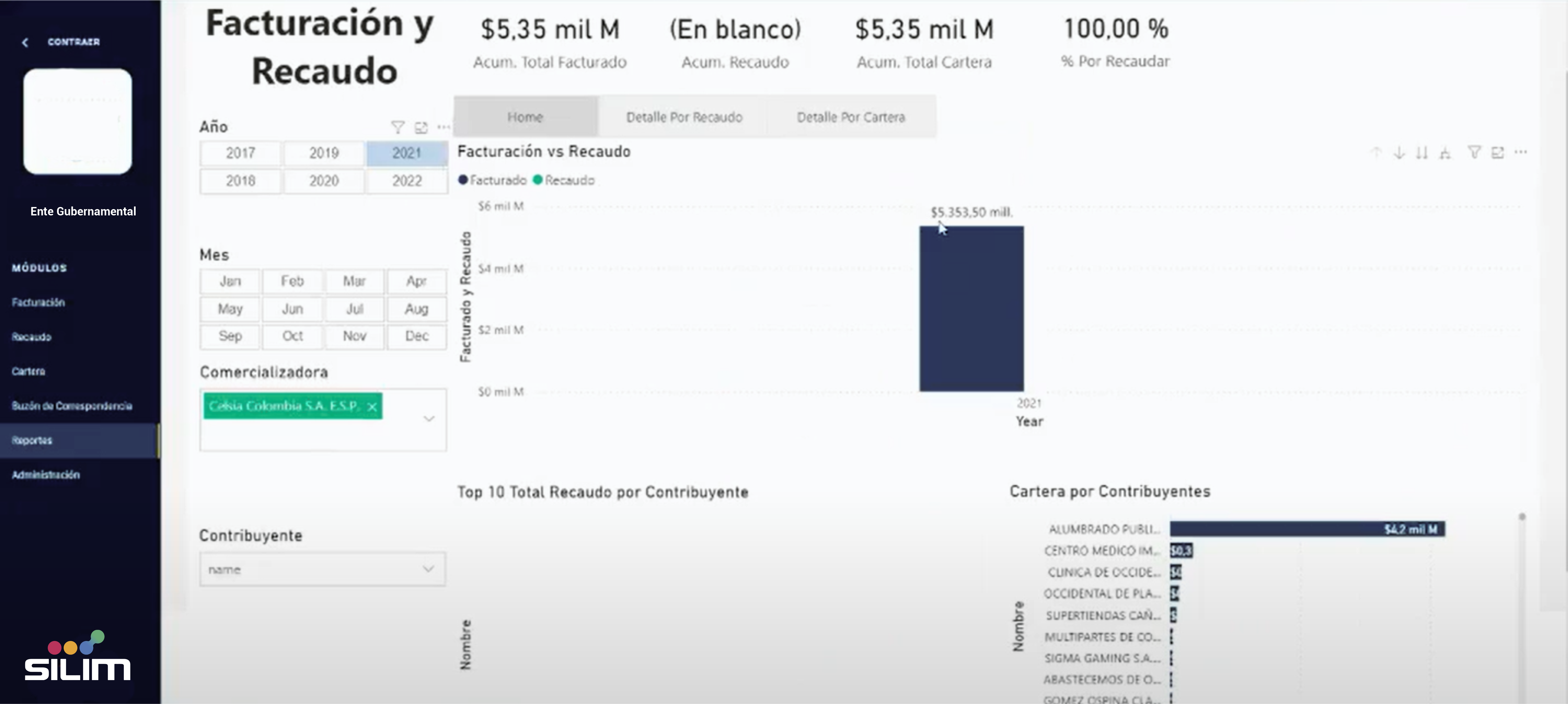Image resolution: width=1568 pixels, height=704 pixels.
Task: Select Feb in Mes slicer
Action: (x=292, y=281)
